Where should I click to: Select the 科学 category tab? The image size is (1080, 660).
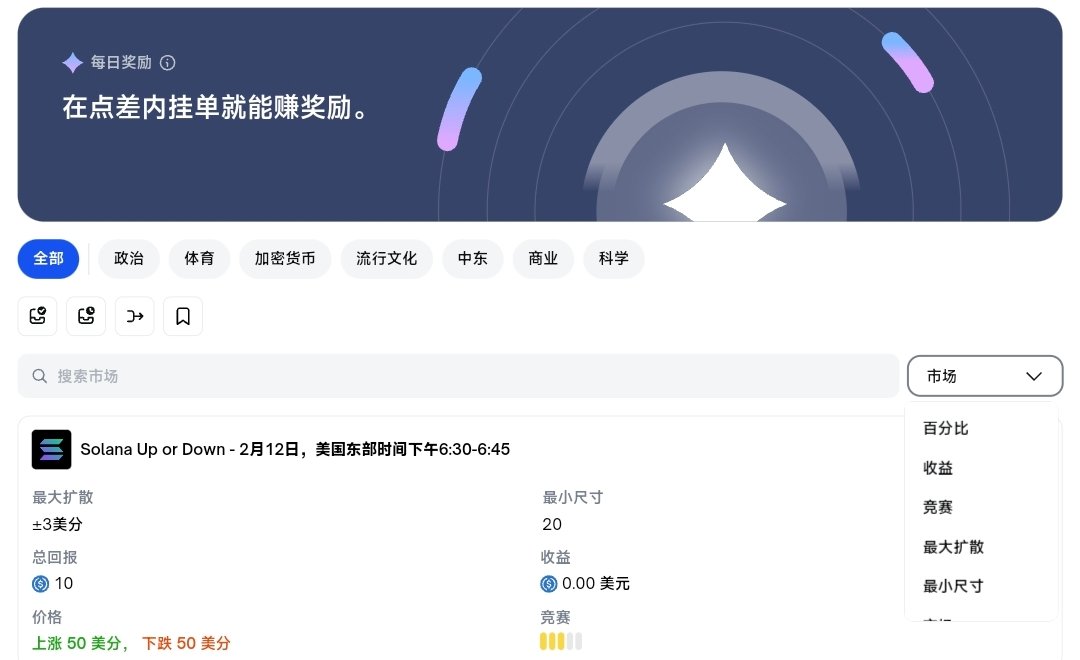(614, 259)
